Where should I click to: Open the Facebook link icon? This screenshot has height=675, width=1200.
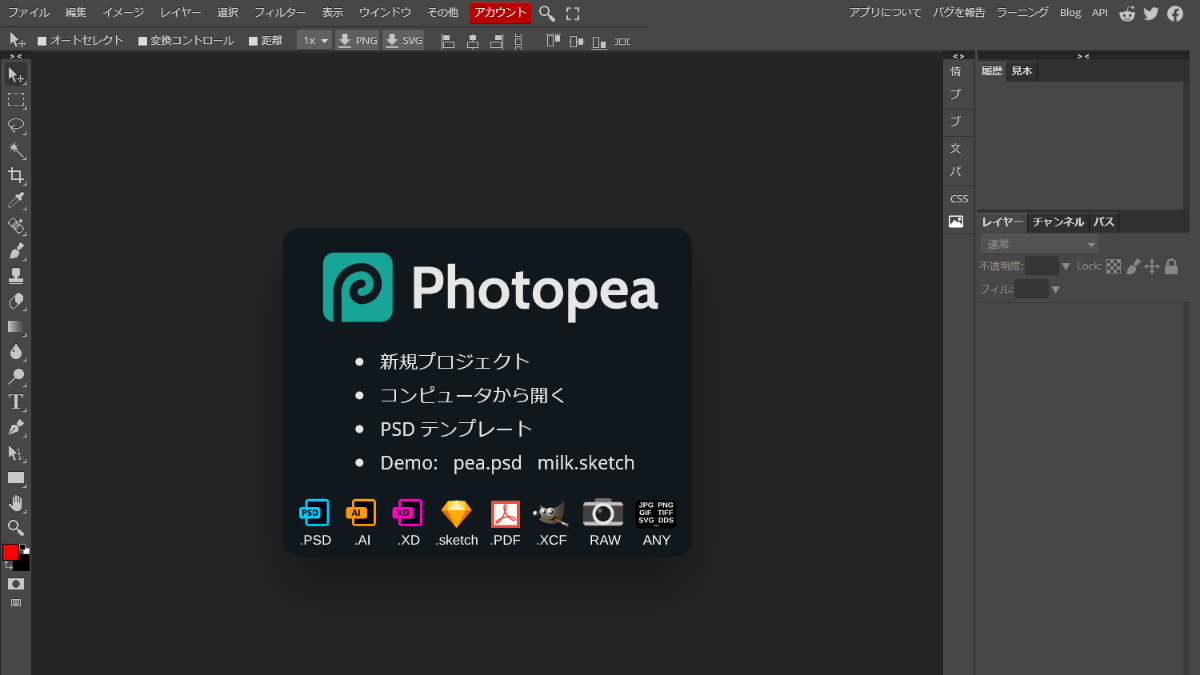pyautogui.click(x=1175, y=13)
